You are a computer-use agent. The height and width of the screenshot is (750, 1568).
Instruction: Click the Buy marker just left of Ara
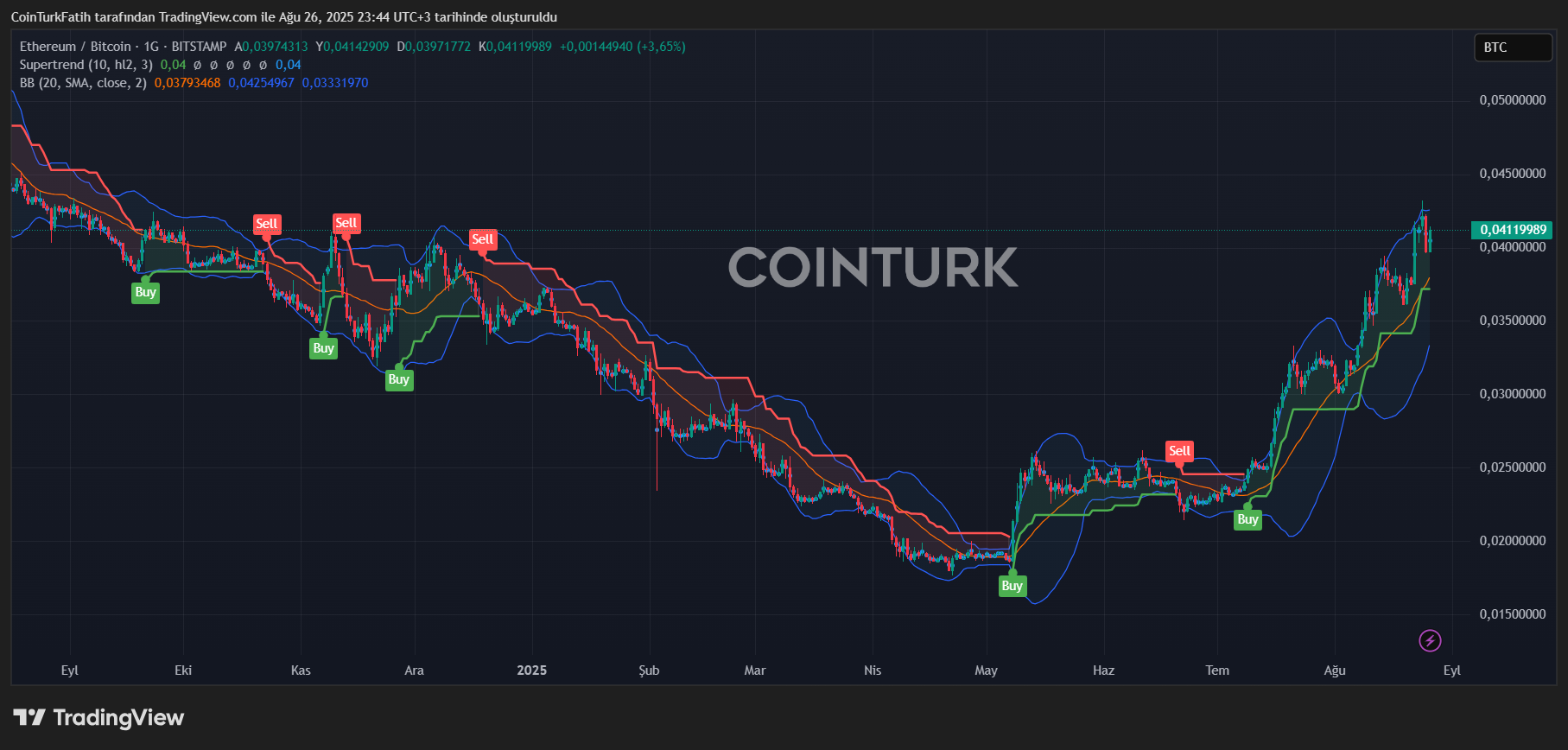click(398, 379)
